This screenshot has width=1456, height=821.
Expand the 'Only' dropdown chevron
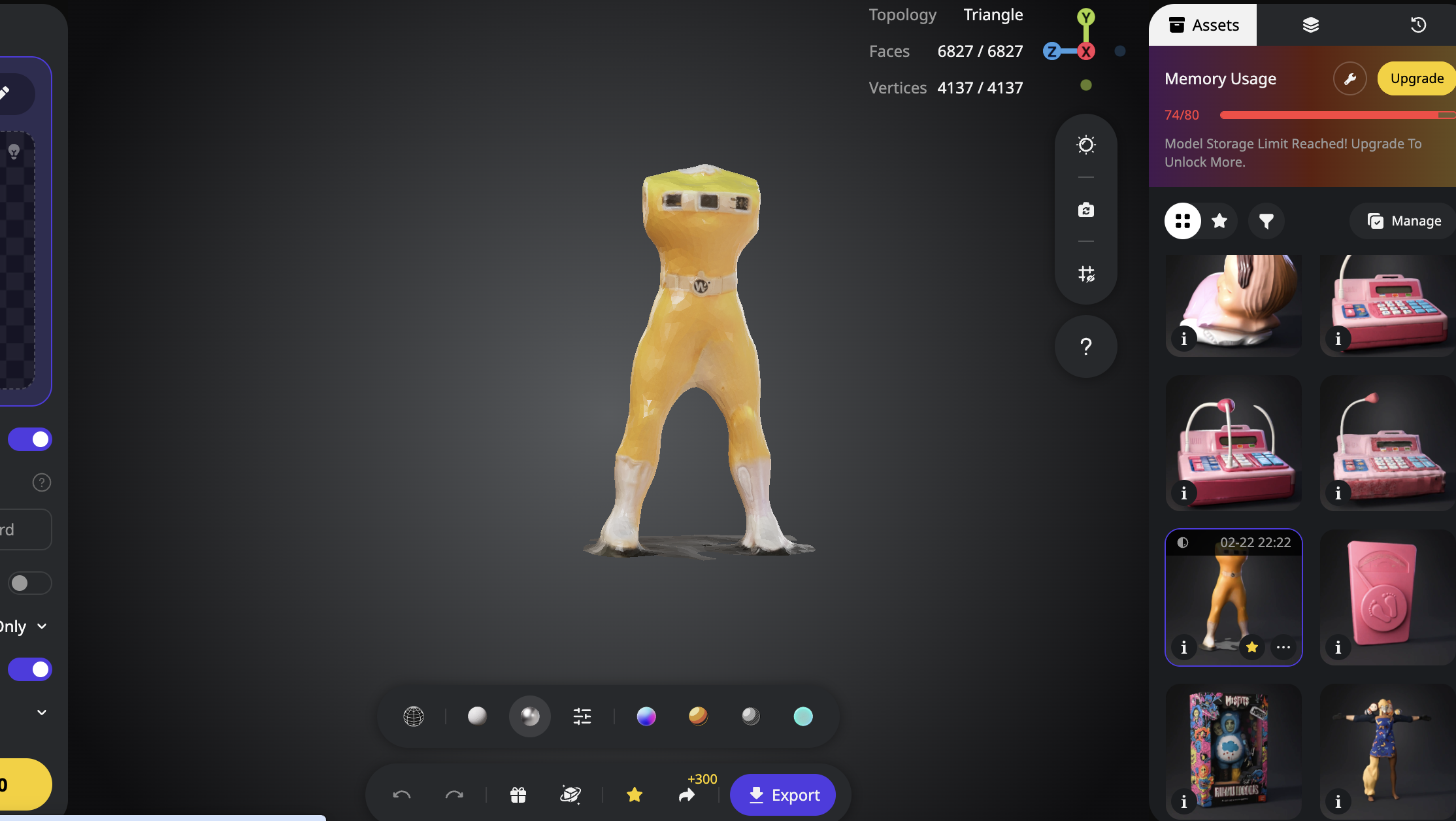pyautogui.click(x=42, y=626)
